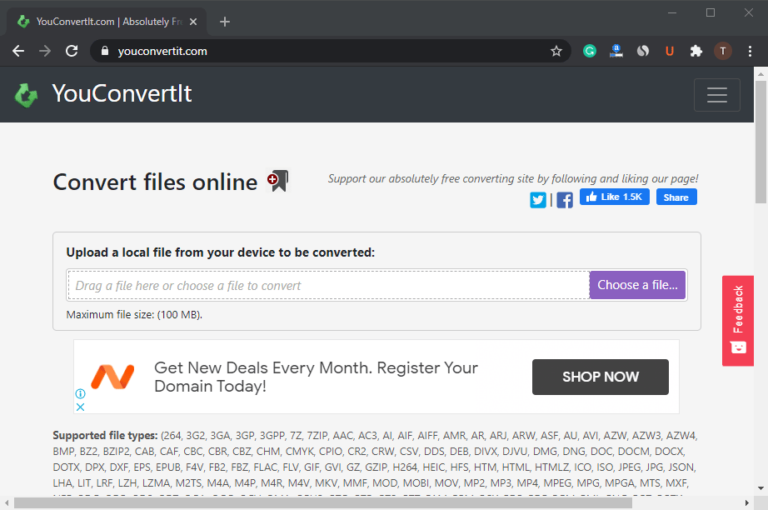This screenshot has height=510, width=768.
Task: Click the scroll-up arrow
Action: [760, 74]
